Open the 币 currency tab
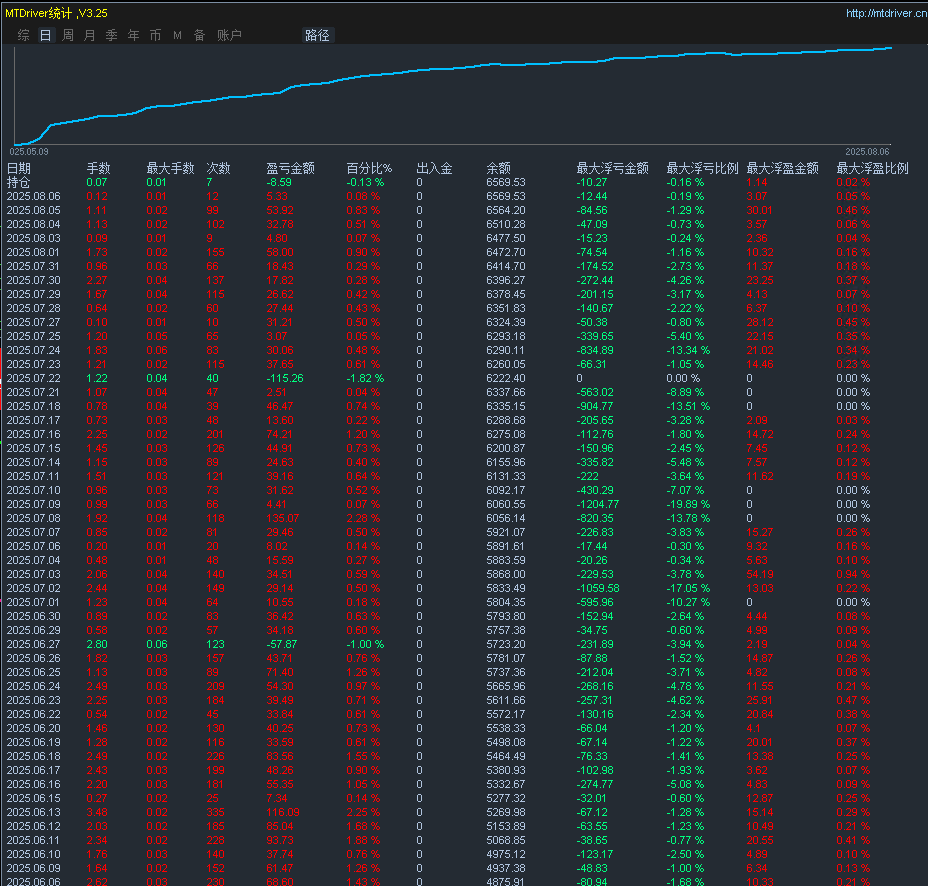 (x=155, y=36)
